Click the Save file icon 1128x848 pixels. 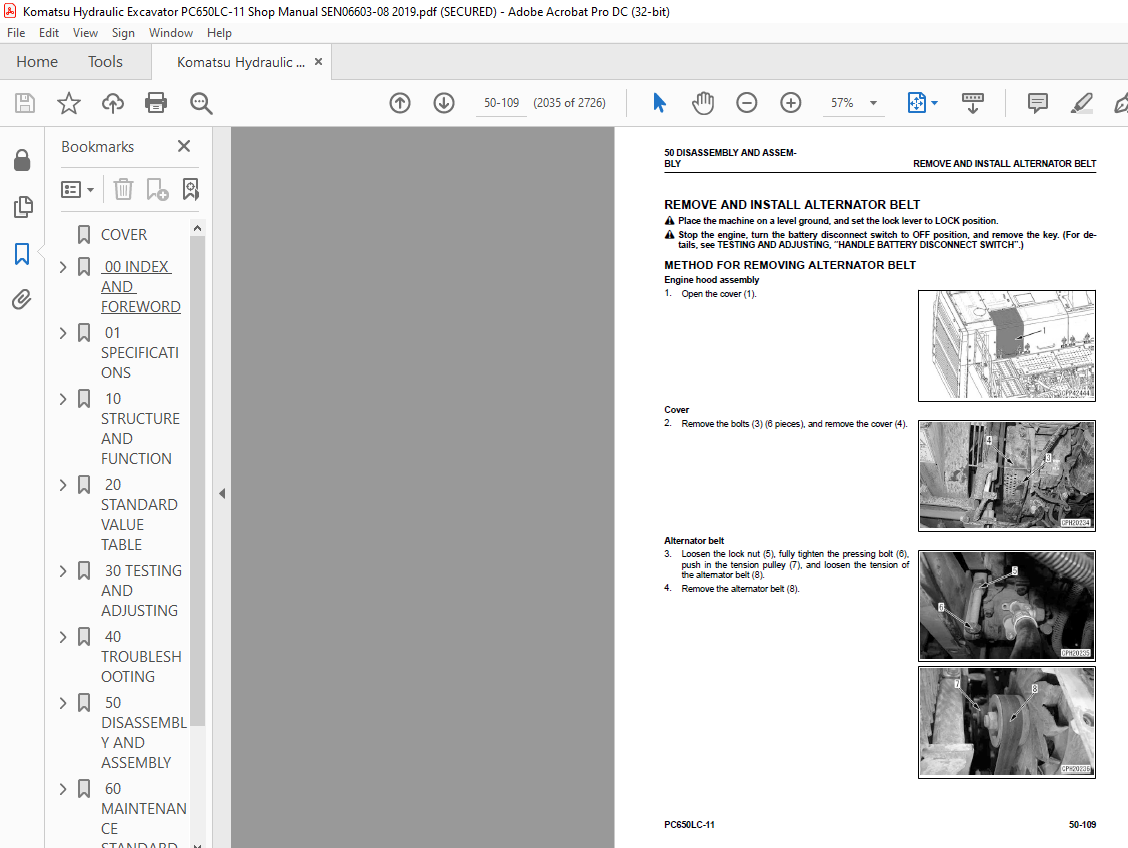(x=24, y=103)
